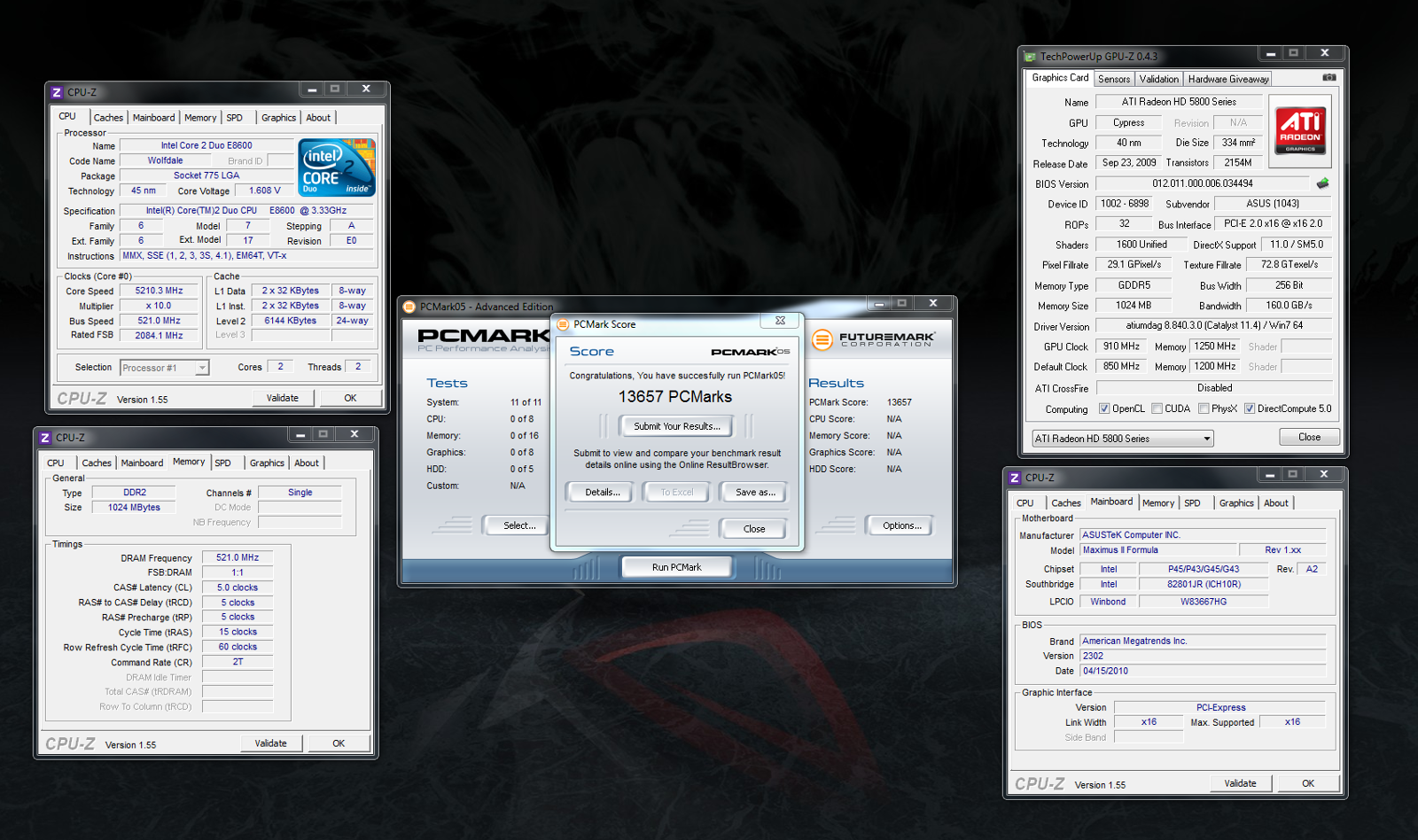Click the Run PCMark button
The height and width of the screenshot is (840, 1418).
click(x=677, y=567)
